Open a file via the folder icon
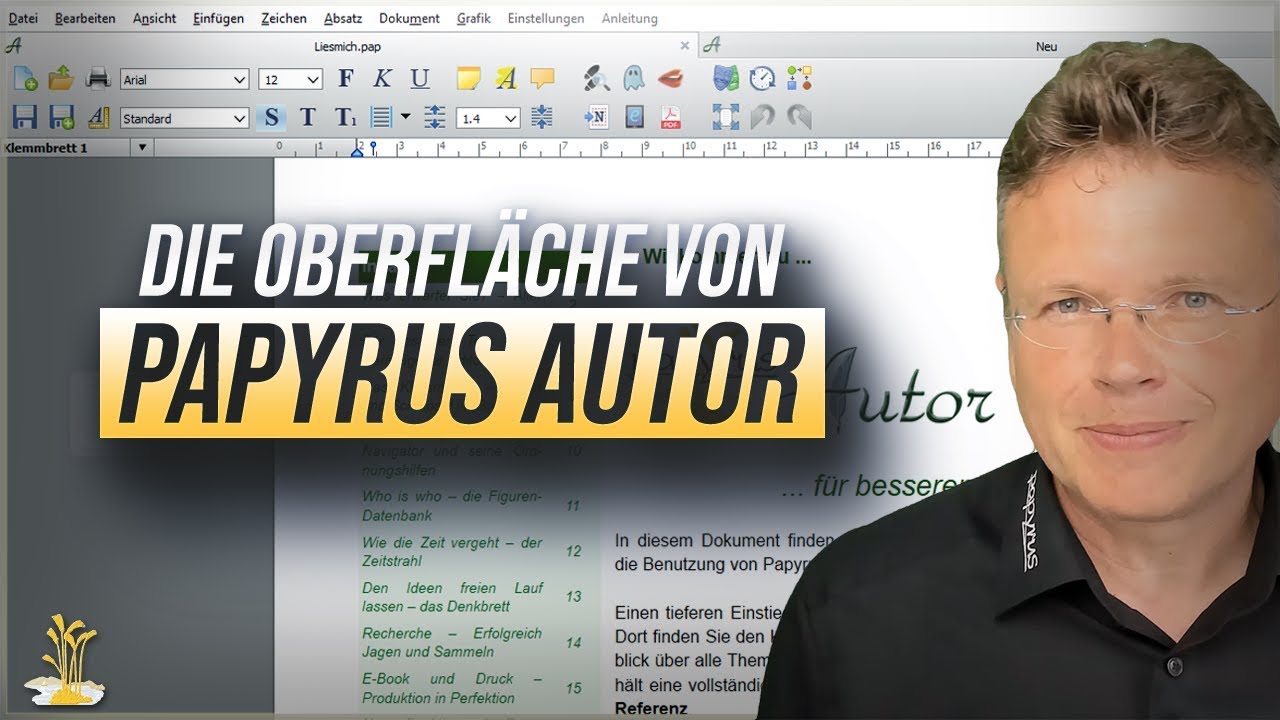Image resolution: width=1280 pixels, height=720 pixels. [x=62, y=78]
